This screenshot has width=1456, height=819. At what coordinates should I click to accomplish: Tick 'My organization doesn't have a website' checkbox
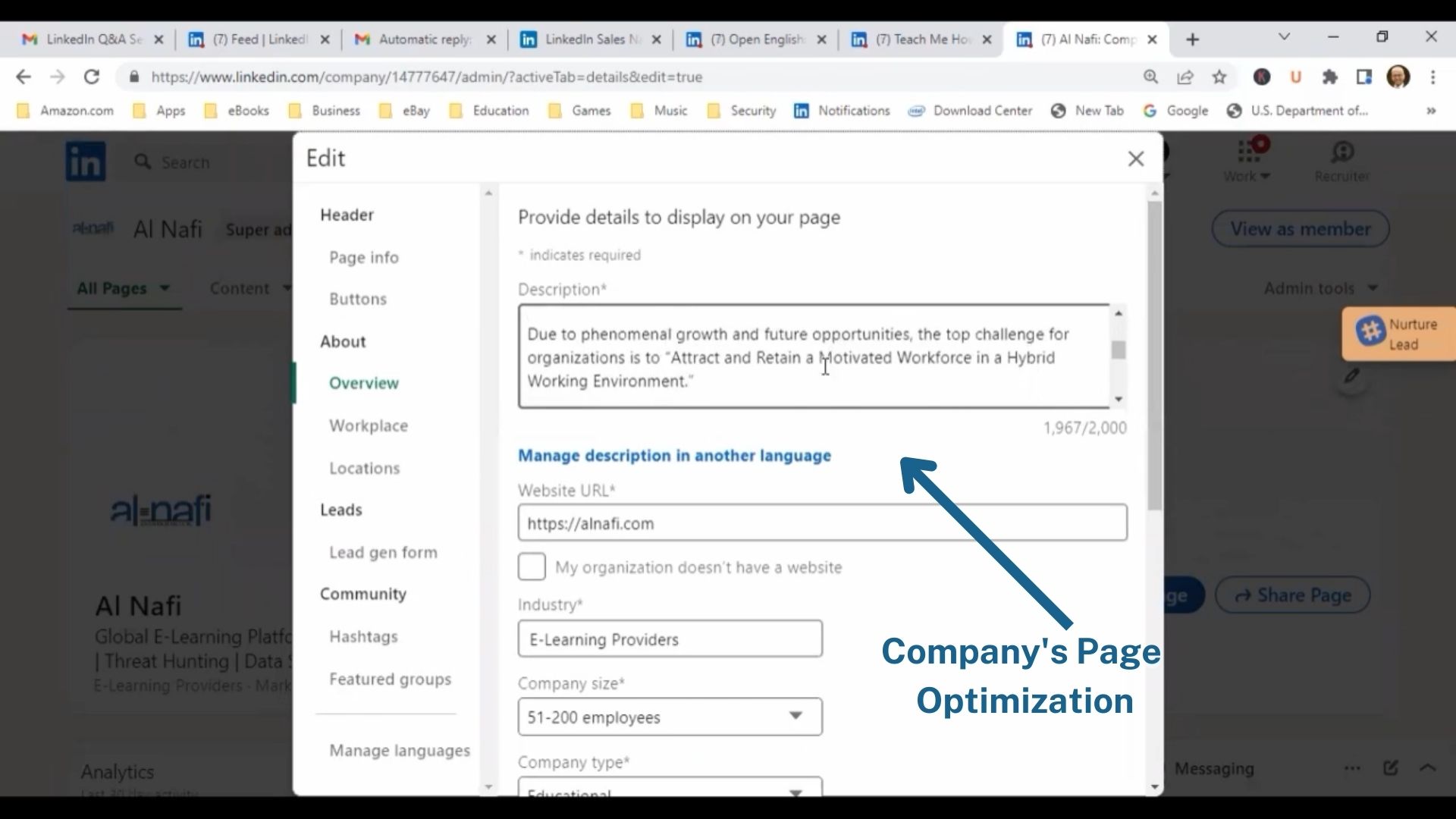tap(532, 566)
